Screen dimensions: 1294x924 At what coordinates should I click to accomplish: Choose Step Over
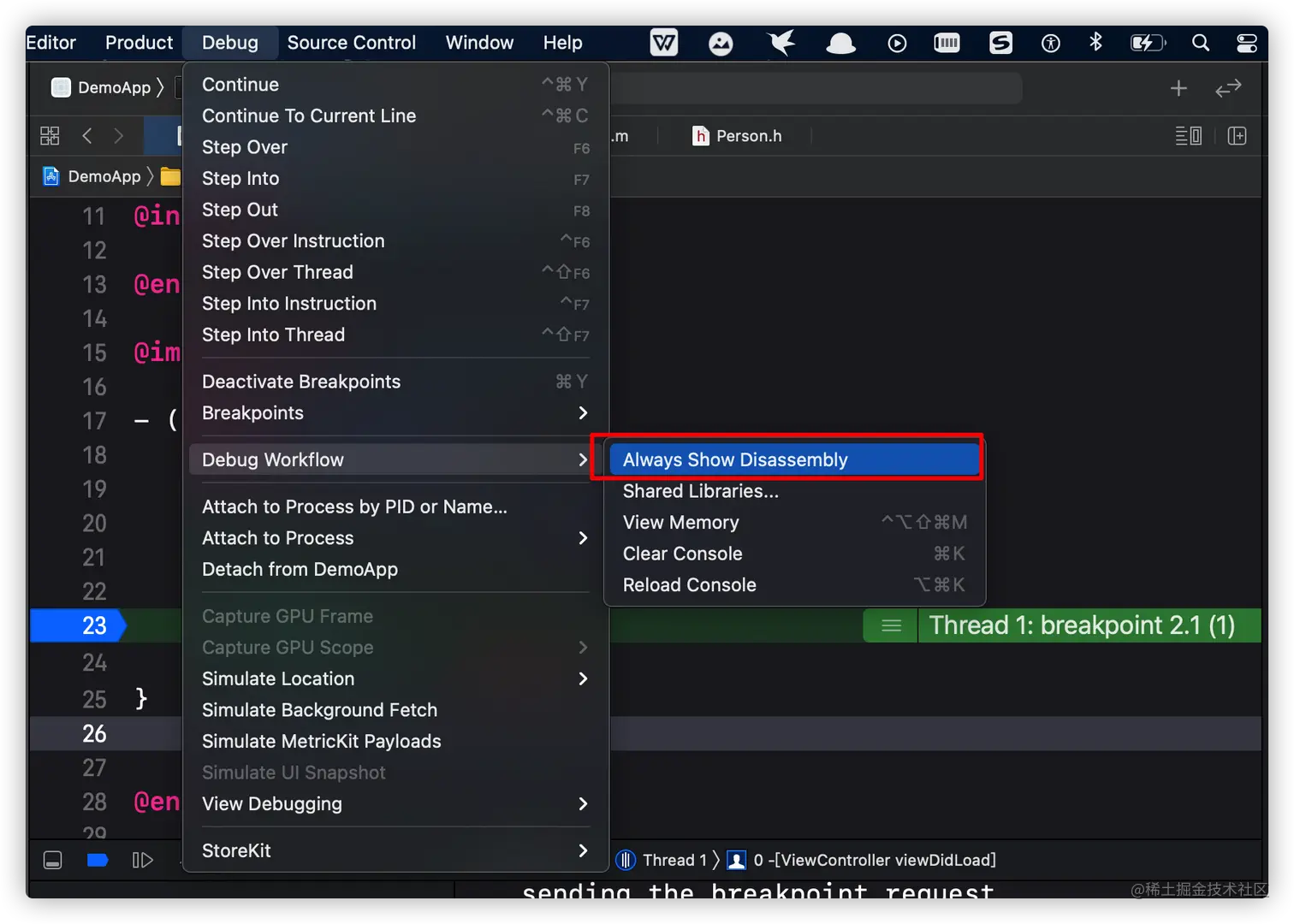pyautogui.click(x=395, y=147)
